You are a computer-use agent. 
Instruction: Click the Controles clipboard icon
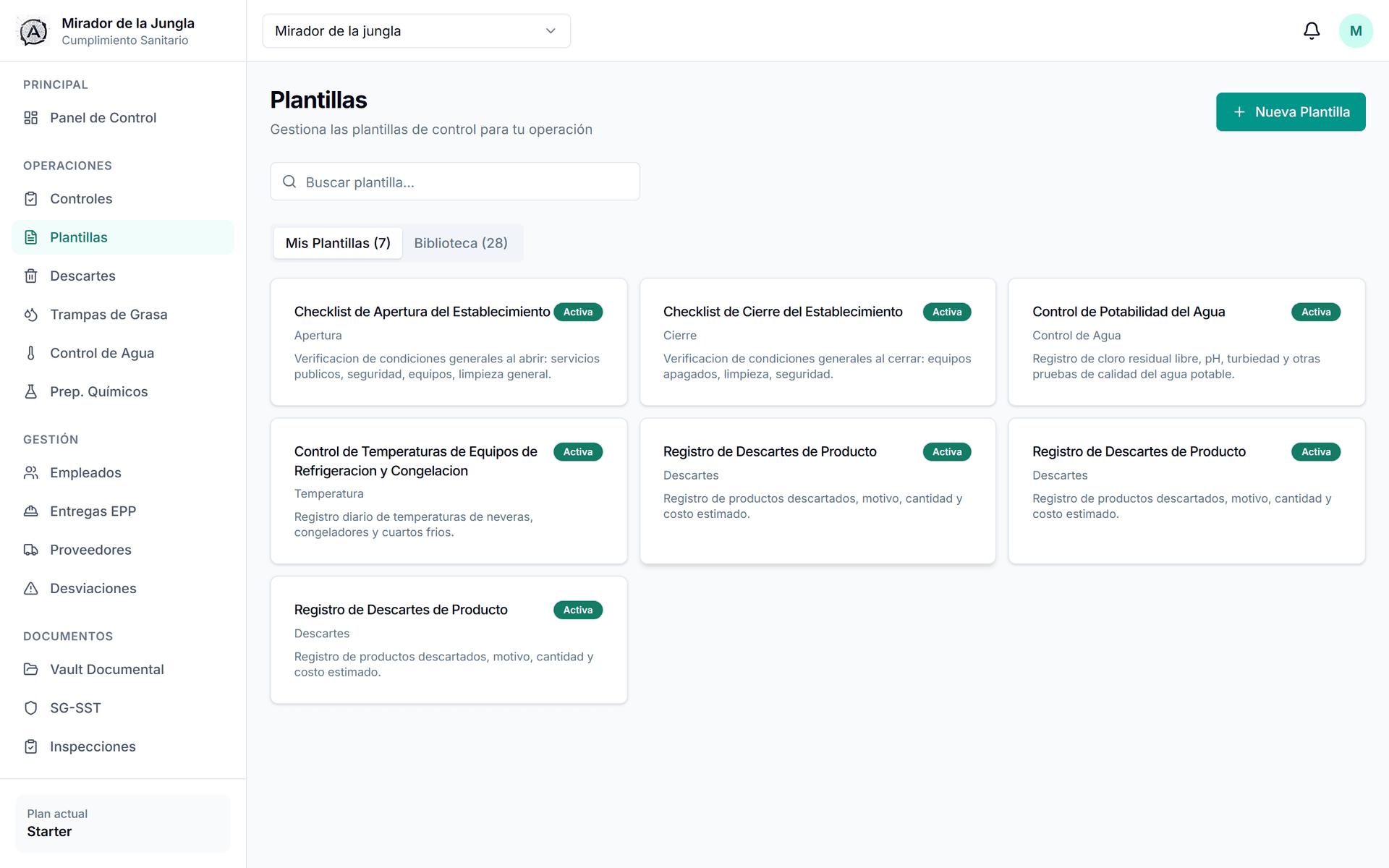(30, 199)
